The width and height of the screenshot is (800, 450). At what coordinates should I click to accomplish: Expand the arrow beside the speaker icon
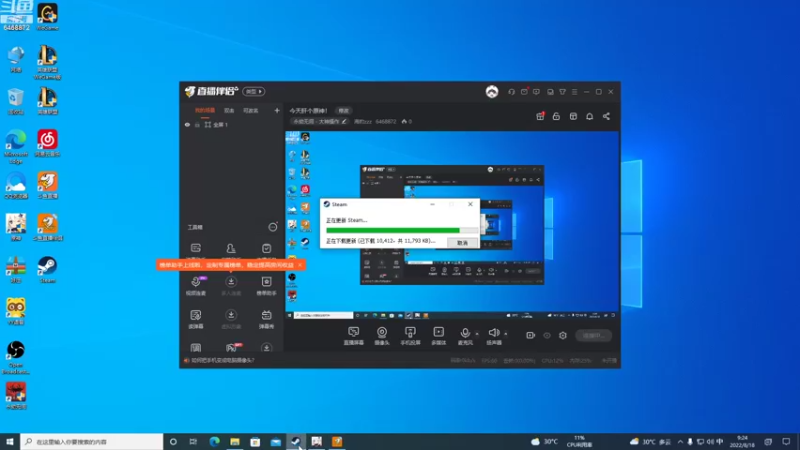(x=506, y=334)
